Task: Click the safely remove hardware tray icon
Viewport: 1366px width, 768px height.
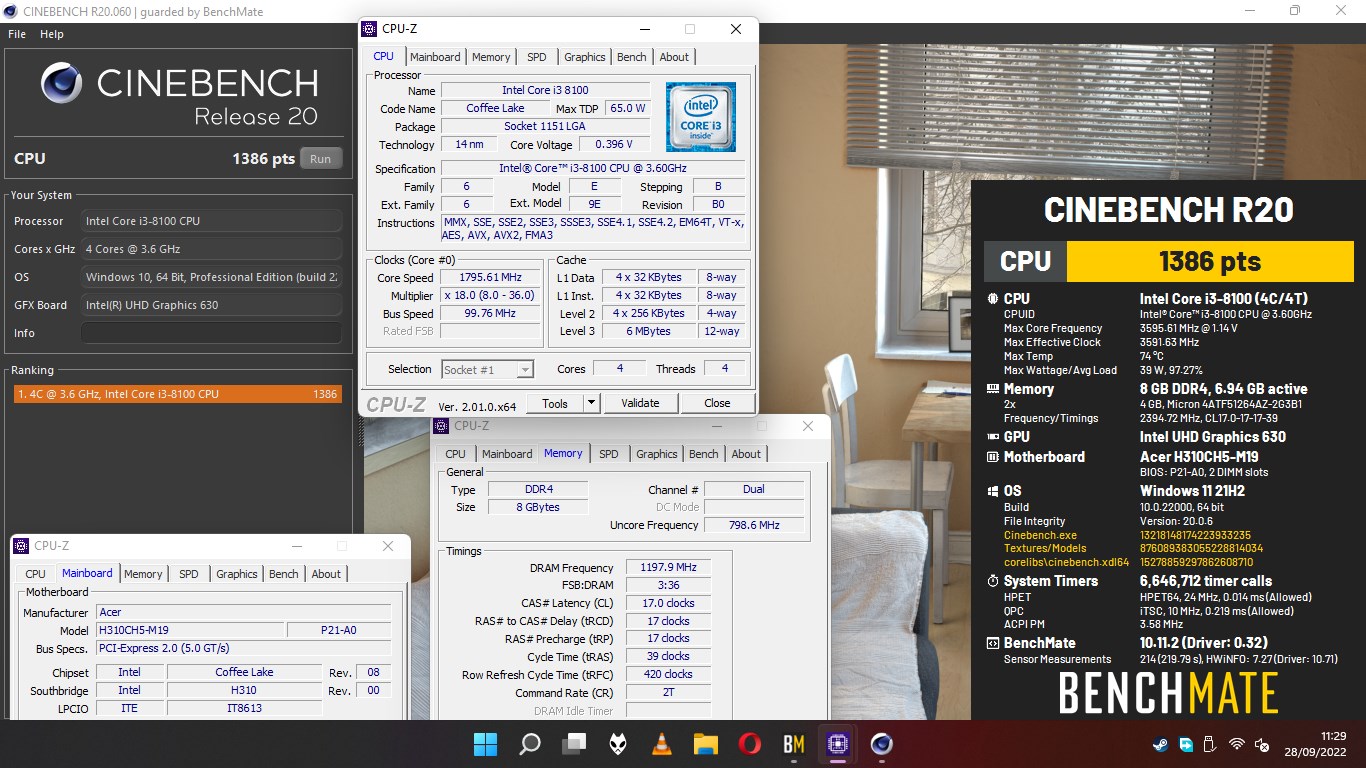Action: pos(1209,745)
